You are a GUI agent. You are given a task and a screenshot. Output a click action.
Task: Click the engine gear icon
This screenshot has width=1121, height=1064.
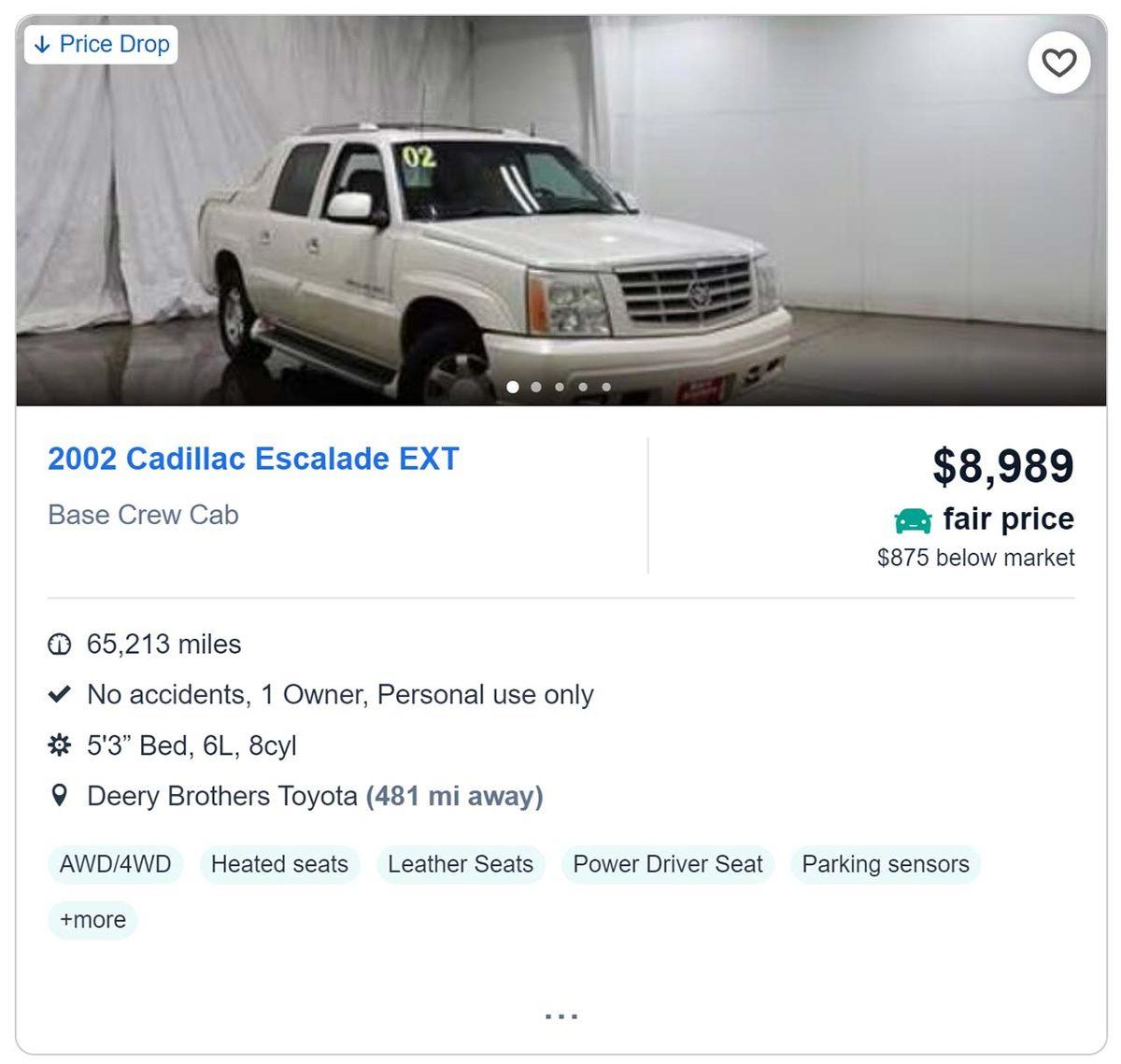coord(59,745)
